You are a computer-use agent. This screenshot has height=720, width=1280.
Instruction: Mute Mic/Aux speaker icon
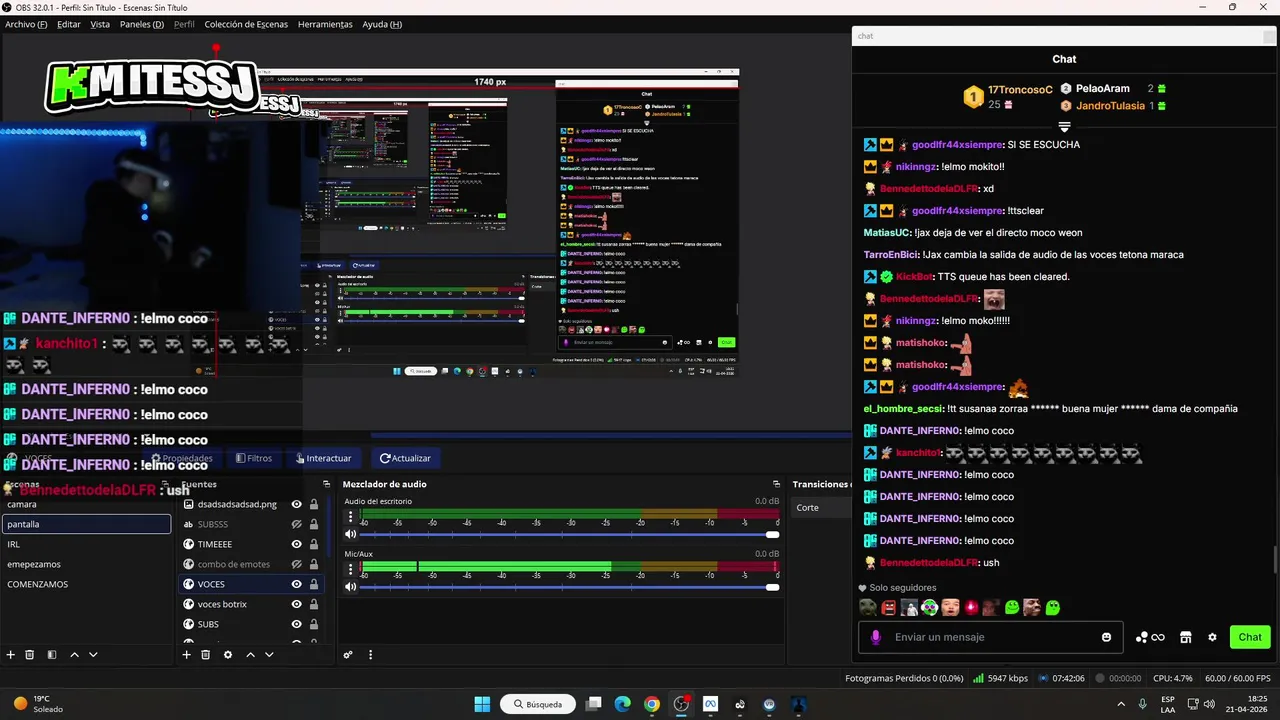[x=350, y=586]
